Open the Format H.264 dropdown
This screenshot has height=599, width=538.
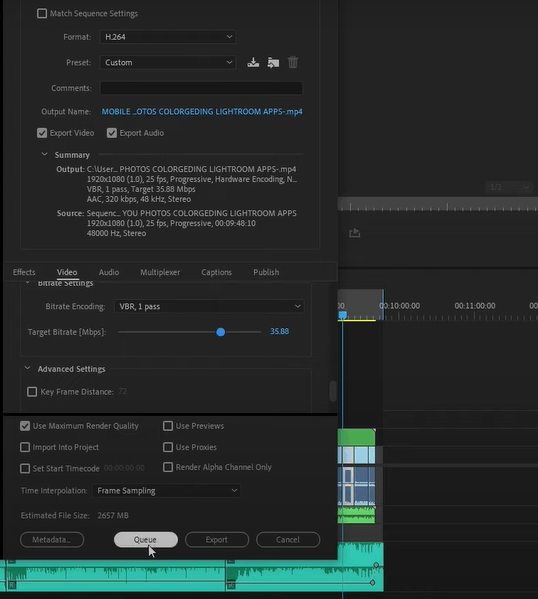tap(168, 37)
